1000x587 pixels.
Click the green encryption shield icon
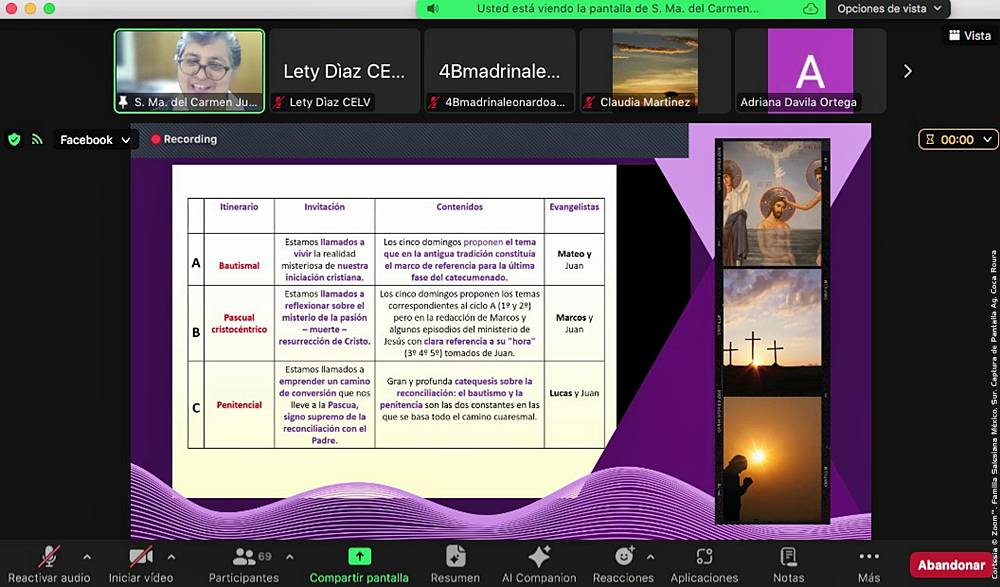pyautogui.click(x=14, y=139)
